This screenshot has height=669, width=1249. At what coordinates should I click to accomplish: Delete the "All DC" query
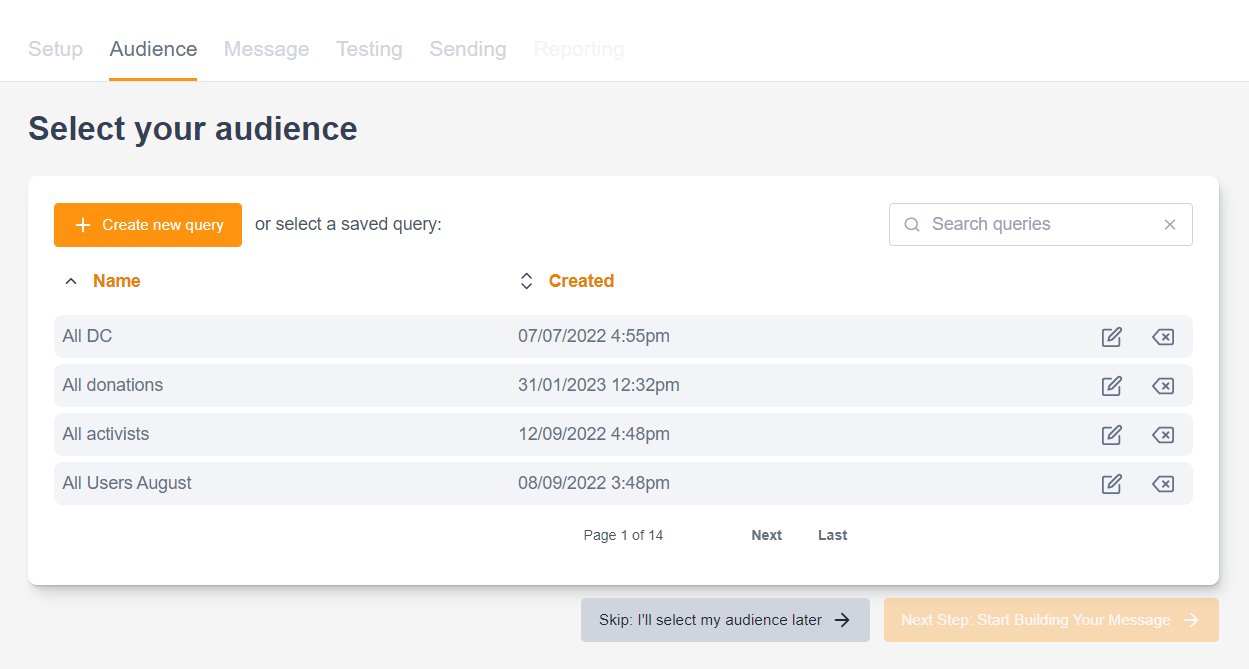coord(1162,337)
